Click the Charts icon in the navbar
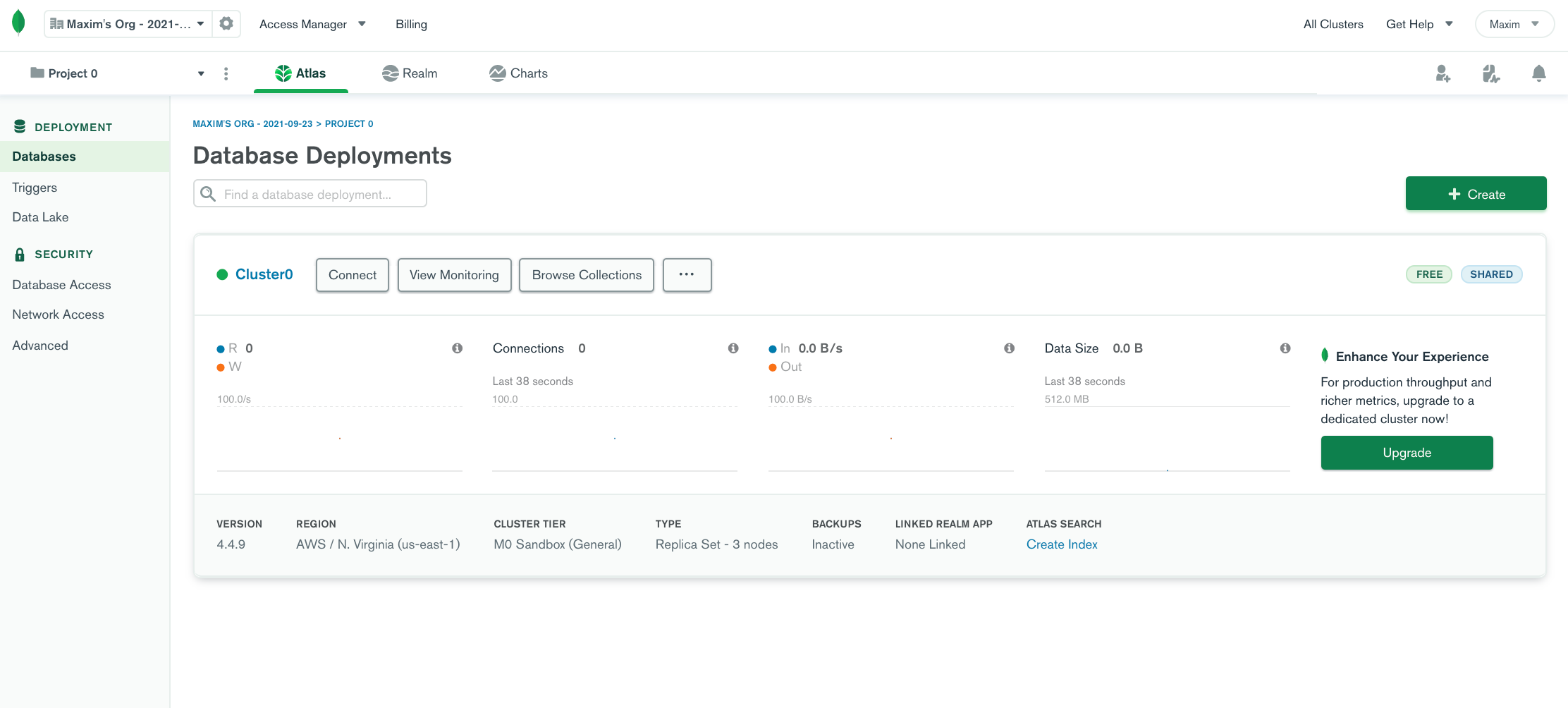This screenshot has width=1568, height=708. [x=498, y=73]
